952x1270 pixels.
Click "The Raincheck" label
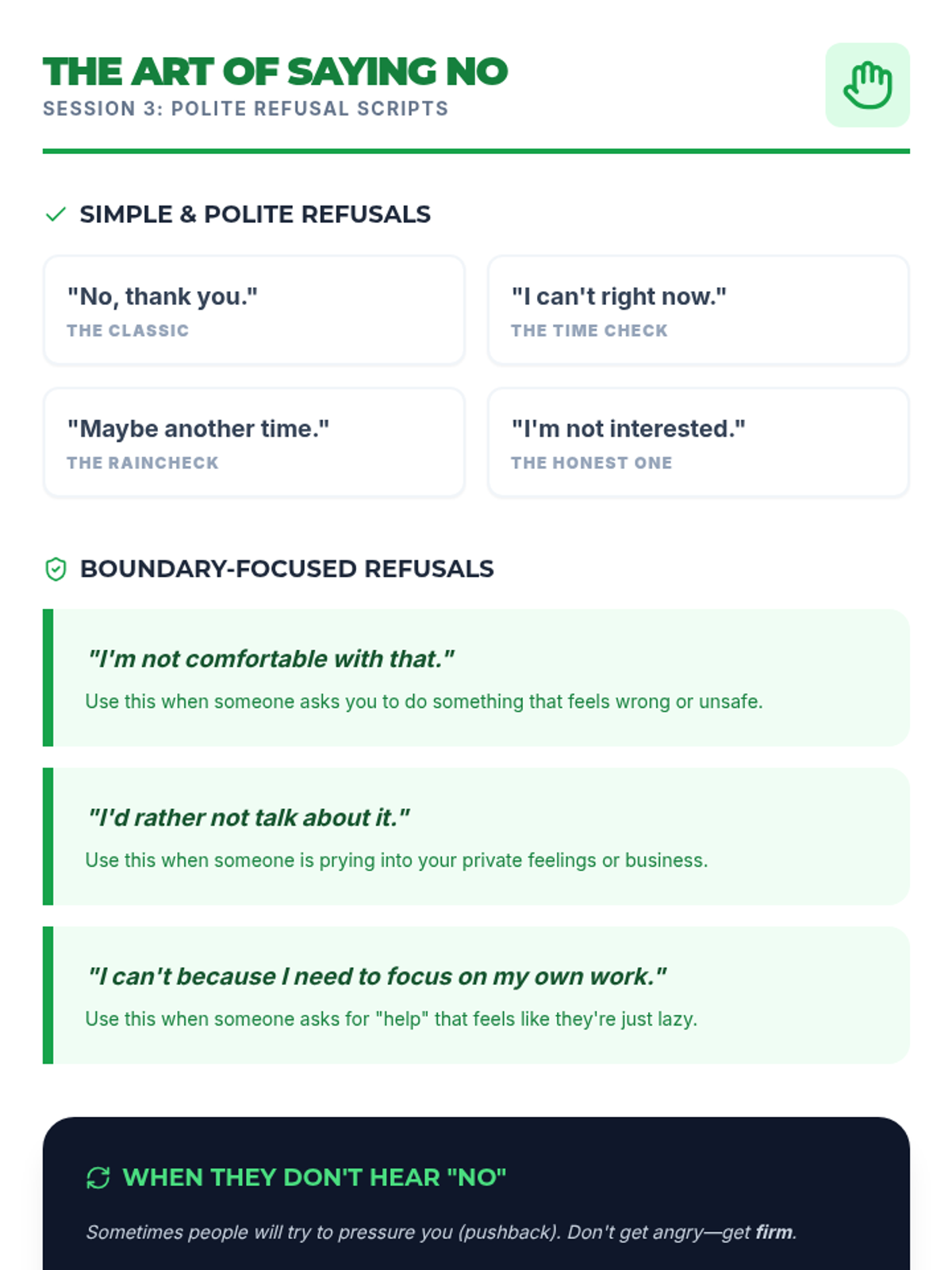(143, 463)
